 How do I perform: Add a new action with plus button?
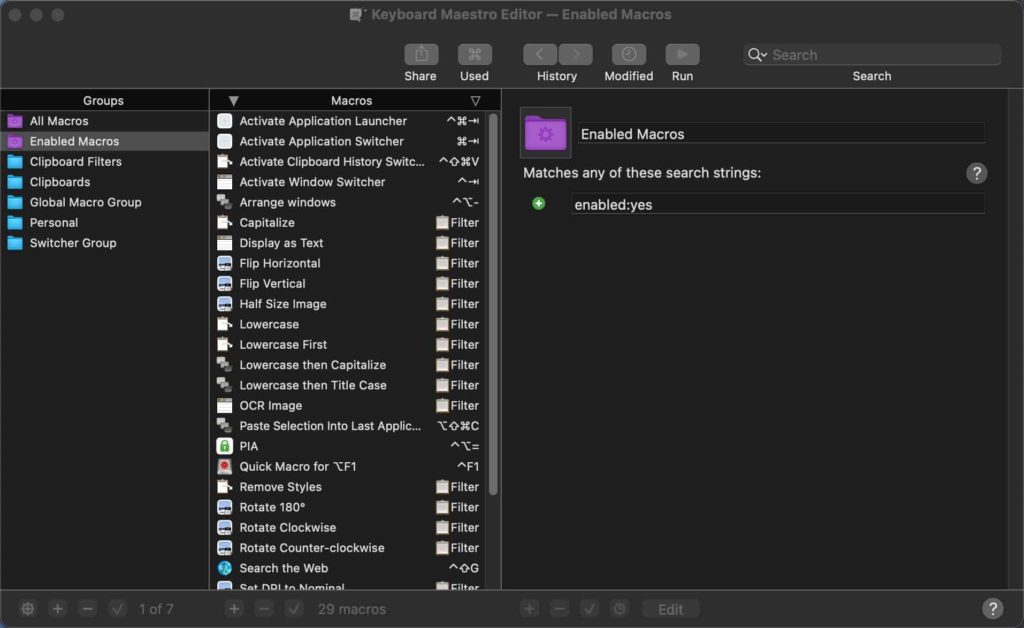529,608
